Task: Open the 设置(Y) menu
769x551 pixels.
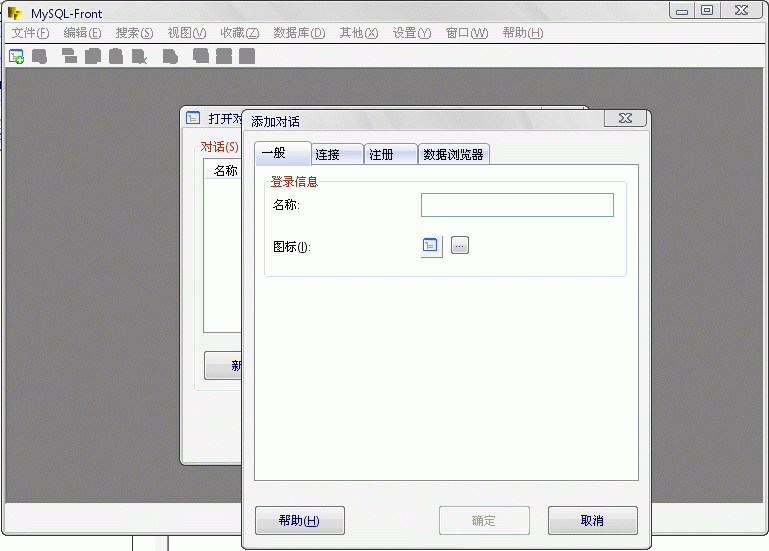Action: click(412, 33)
